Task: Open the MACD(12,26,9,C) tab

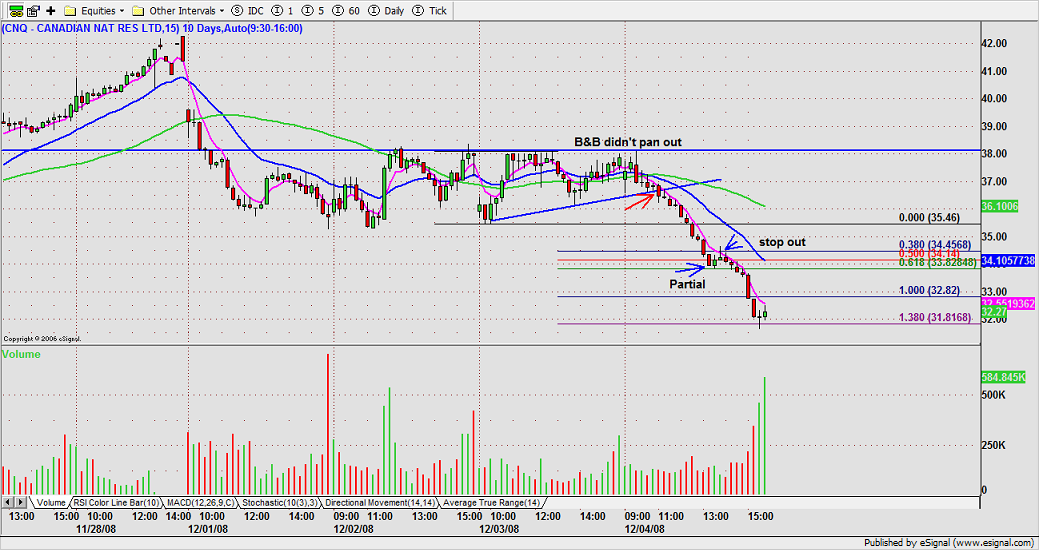Action: pyautogui.click(x=200, y=503)
